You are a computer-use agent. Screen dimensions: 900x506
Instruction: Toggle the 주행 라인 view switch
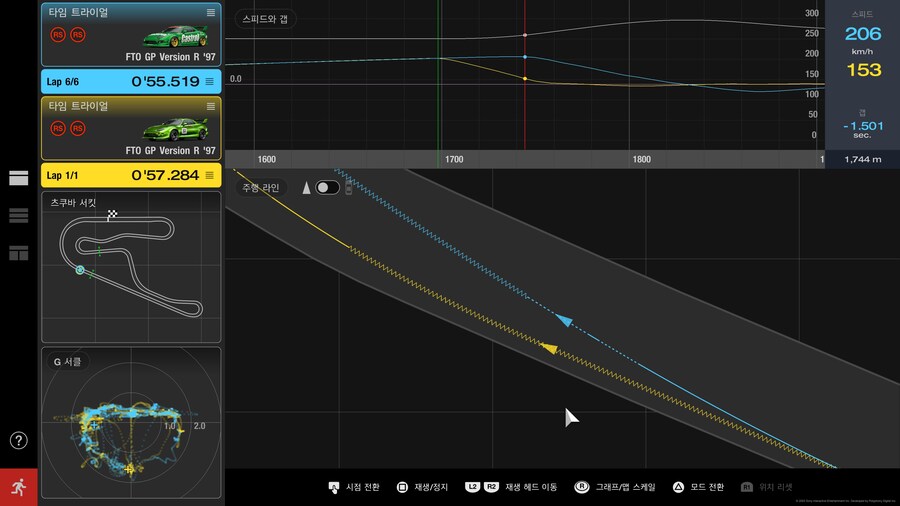click(327, 188)
